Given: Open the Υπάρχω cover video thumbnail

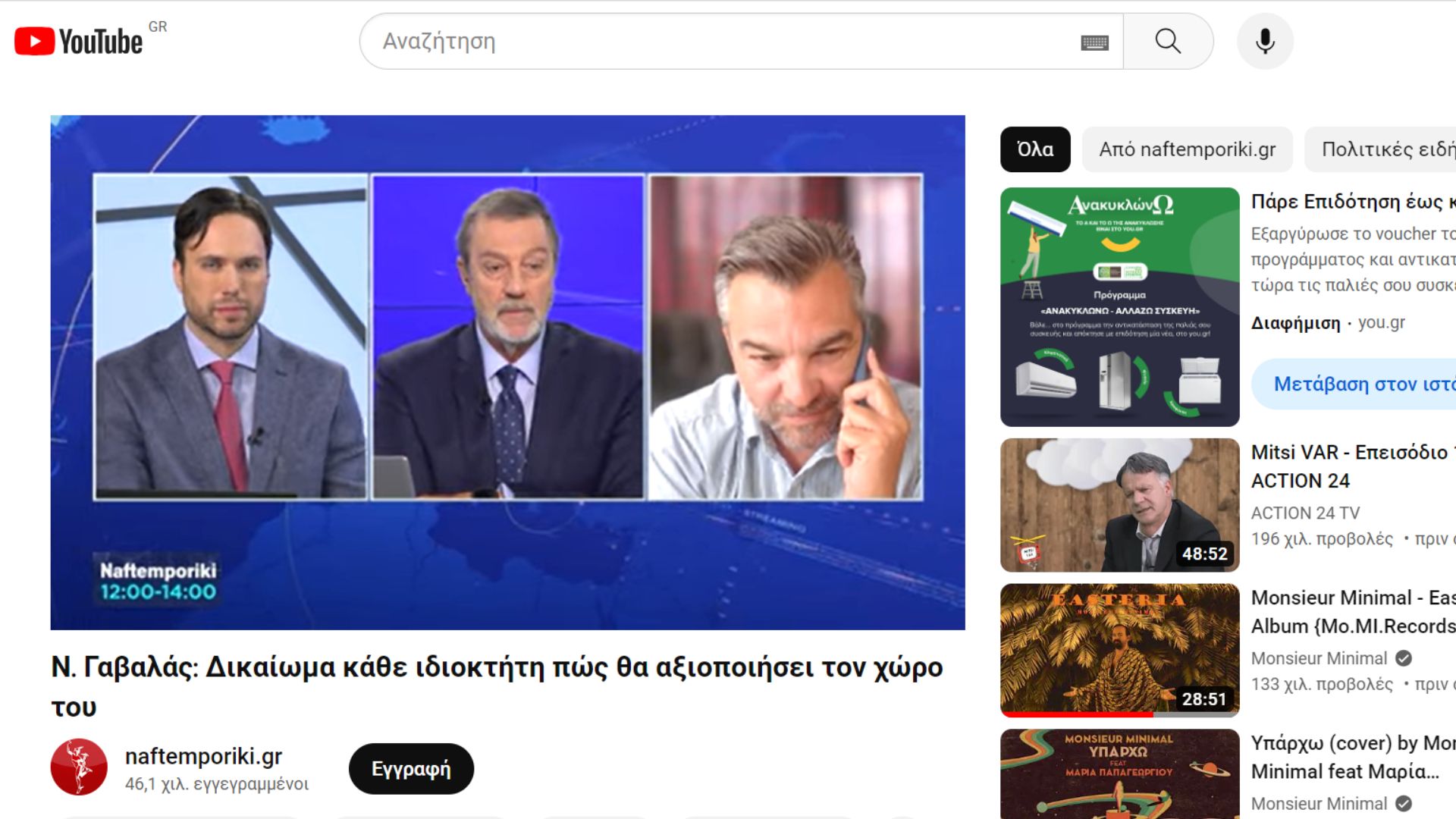Looking at the screenshot, I should [x=1119, y=774].
